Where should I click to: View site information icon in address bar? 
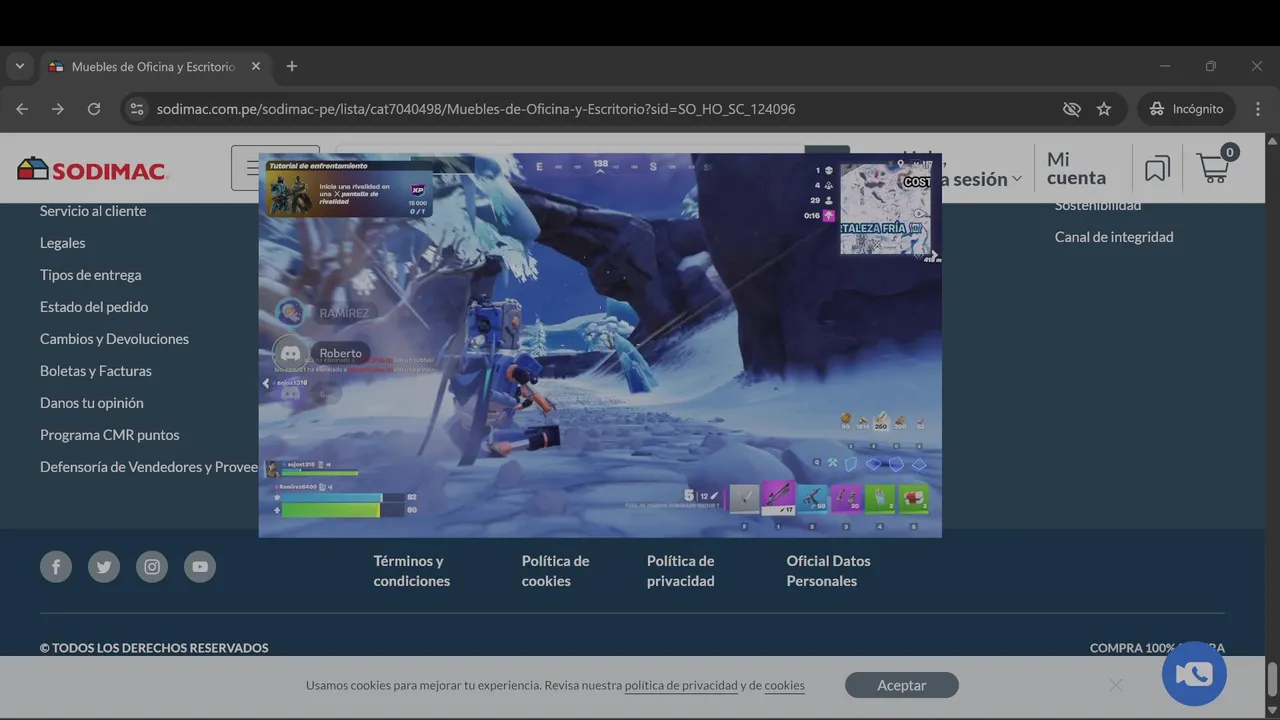pyautogui.click(x=137, y=109)
